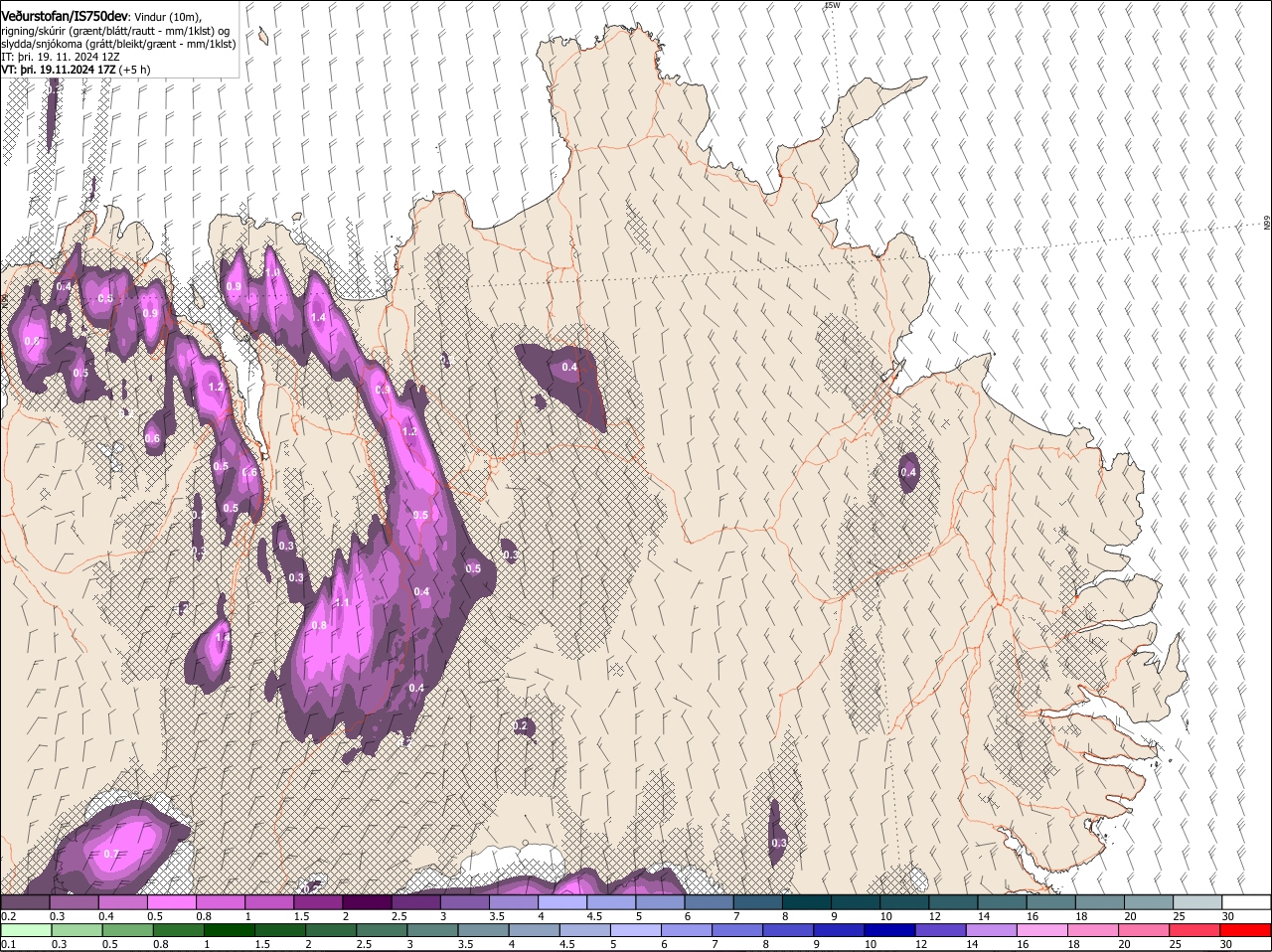Click the VT valid time line reading 17Z (+5 h)

77,70
